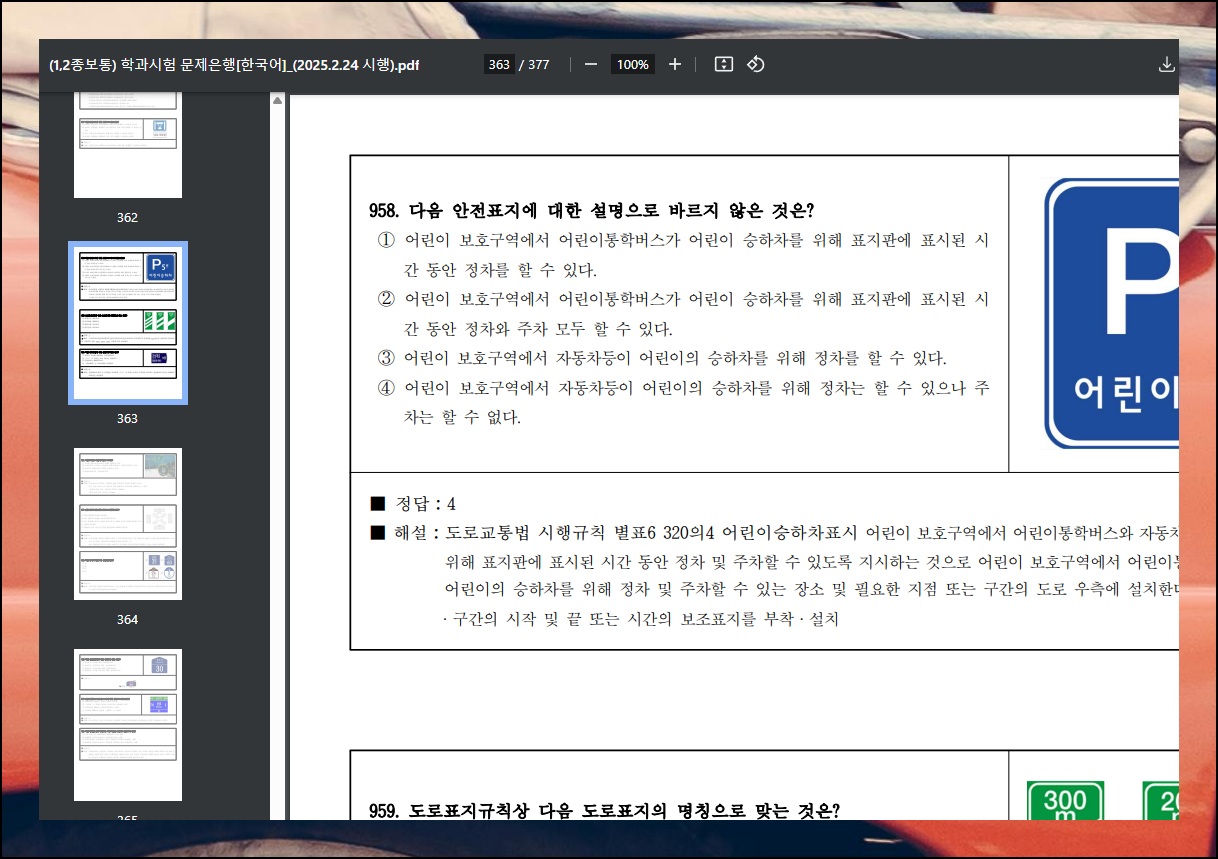Open page 364 thumbnail

128,524
